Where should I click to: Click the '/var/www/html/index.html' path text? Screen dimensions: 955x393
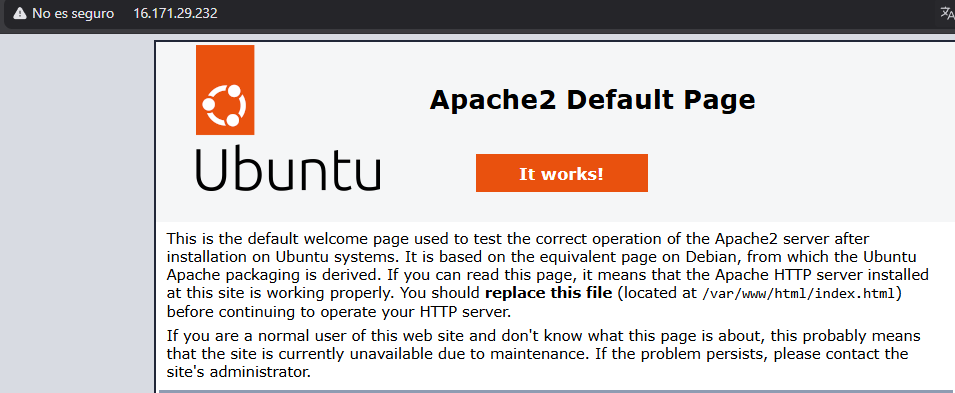[798, 294]
